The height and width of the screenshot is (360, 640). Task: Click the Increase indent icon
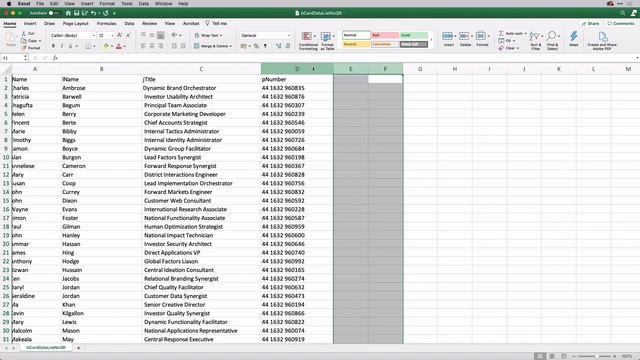(x=183, y=46)
